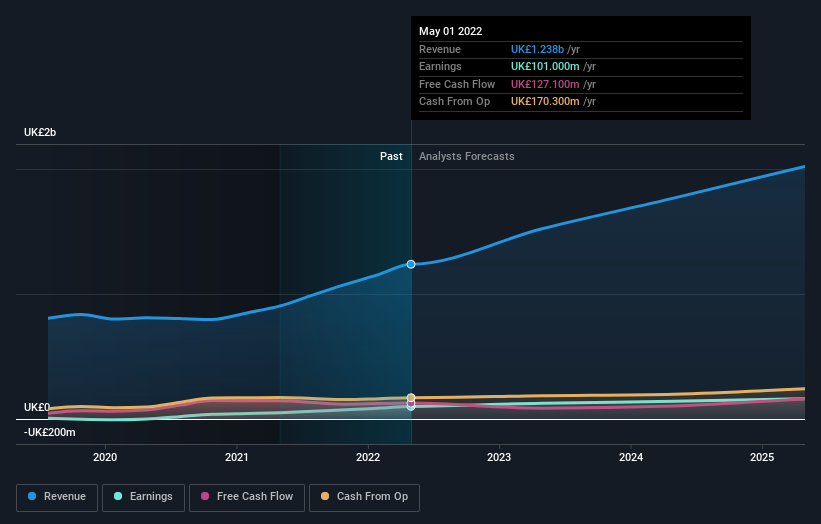Select the Revenue data point marker on chart

click(411, 264)
